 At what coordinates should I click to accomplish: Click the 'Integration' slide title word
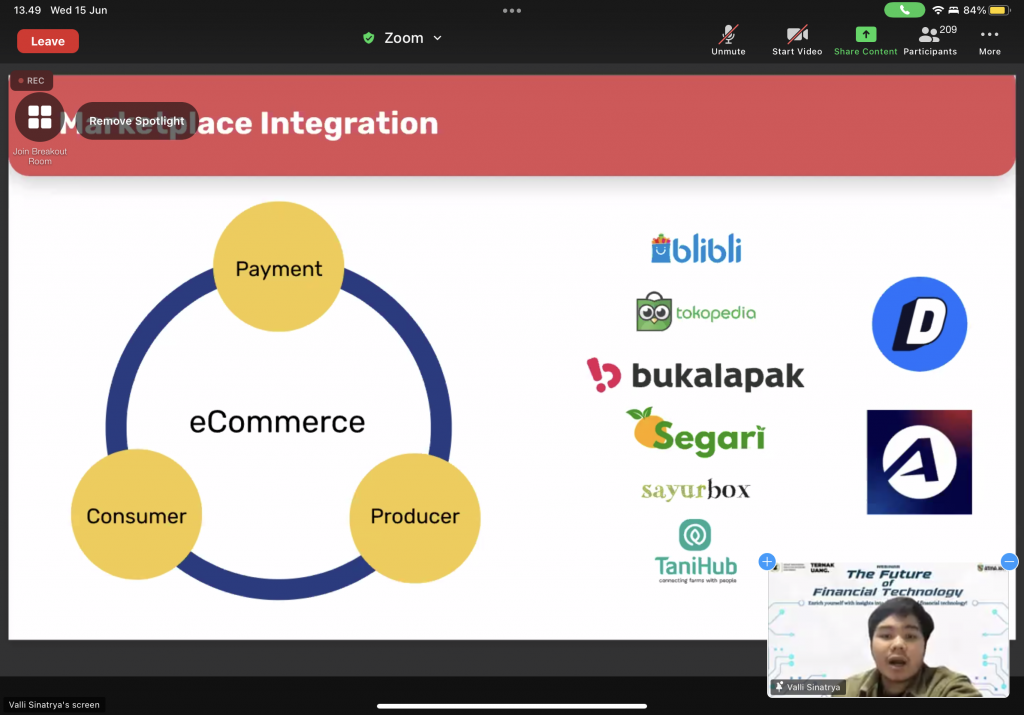coord(349,123)
